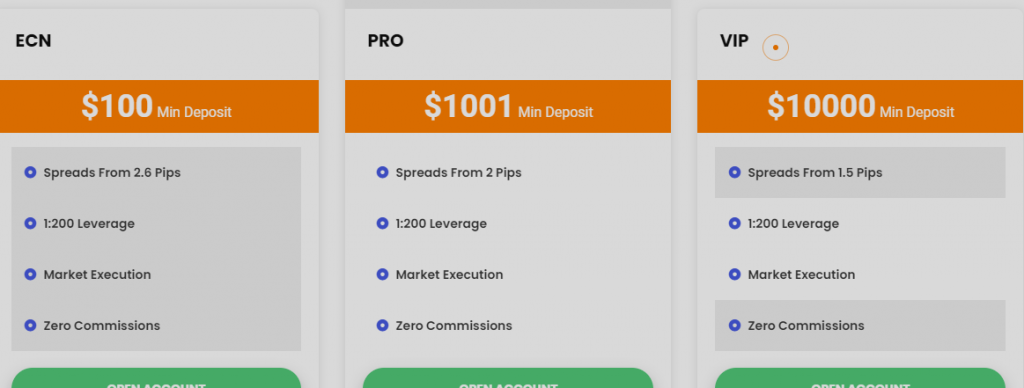Click the $1001 Min Deposit banner
The width and height of the screenshot is (1024, 388).
tap(508, 106)
